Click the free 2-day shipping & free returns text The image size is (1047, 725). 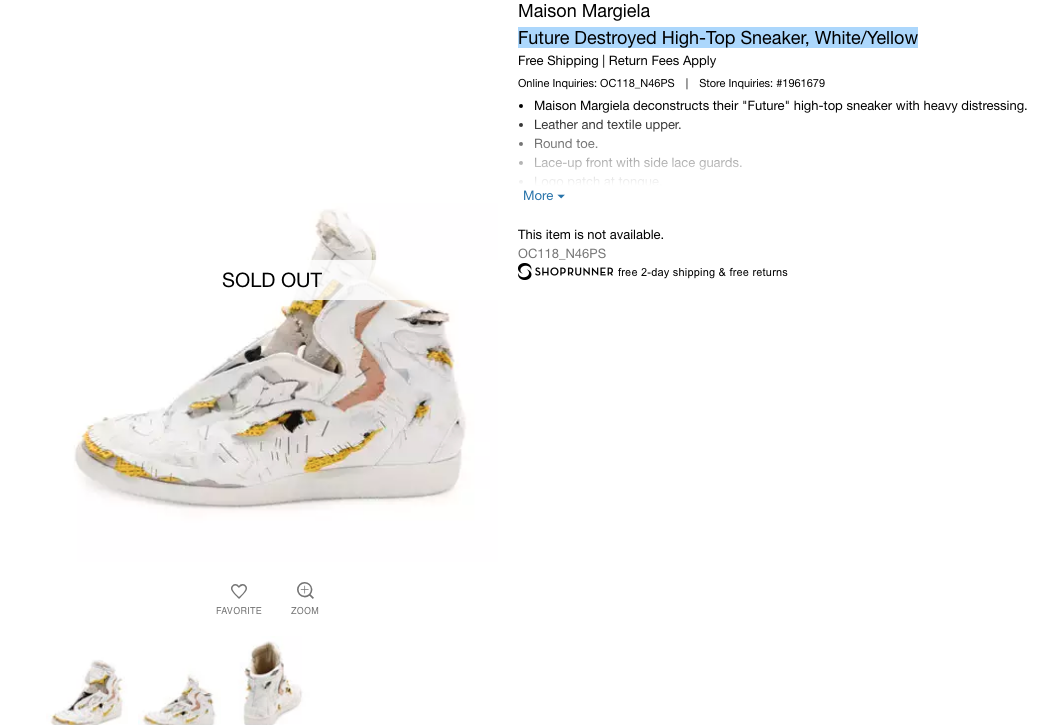click(x=702, y=272)
